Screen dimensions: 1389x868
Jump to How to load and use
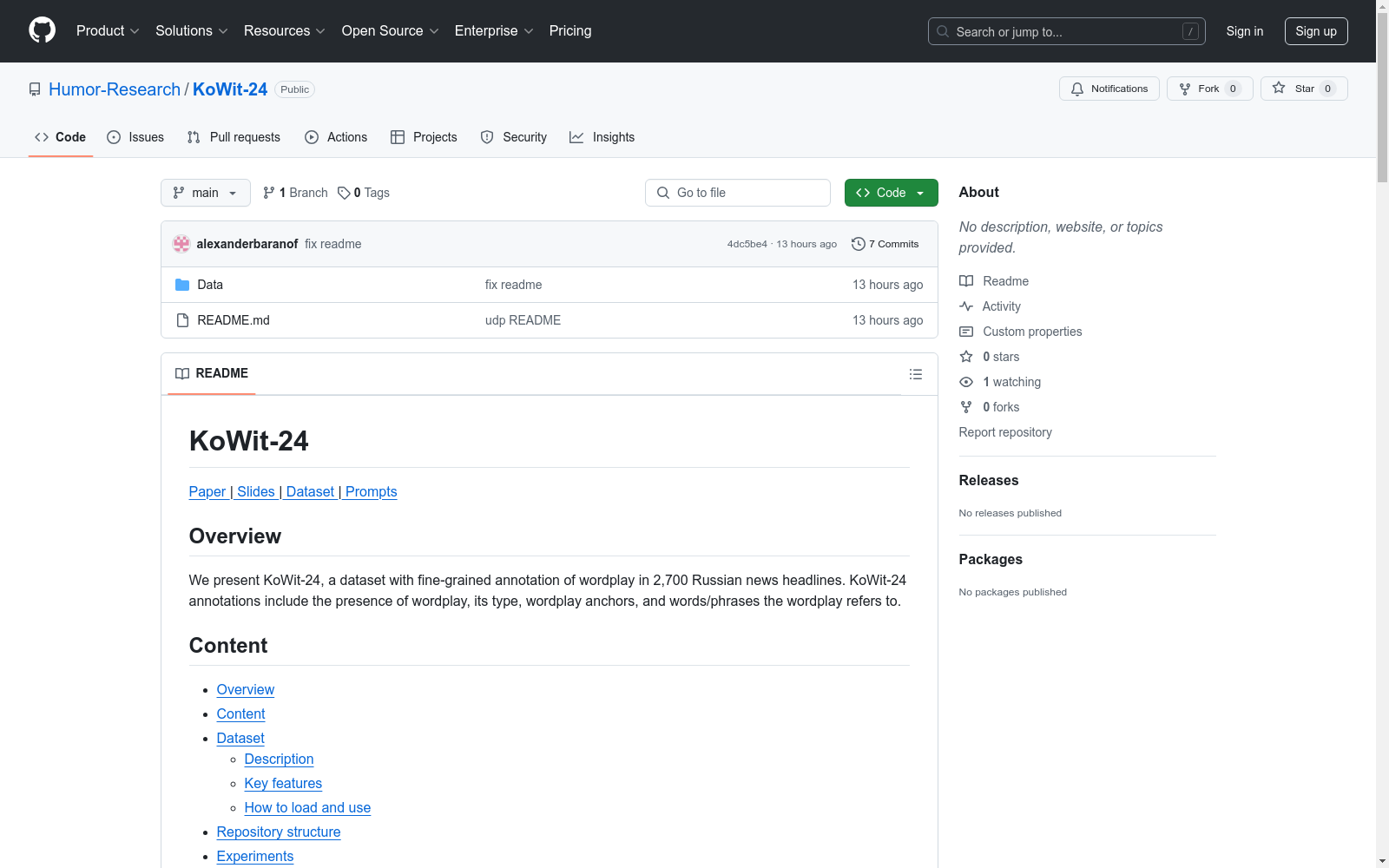307,807
